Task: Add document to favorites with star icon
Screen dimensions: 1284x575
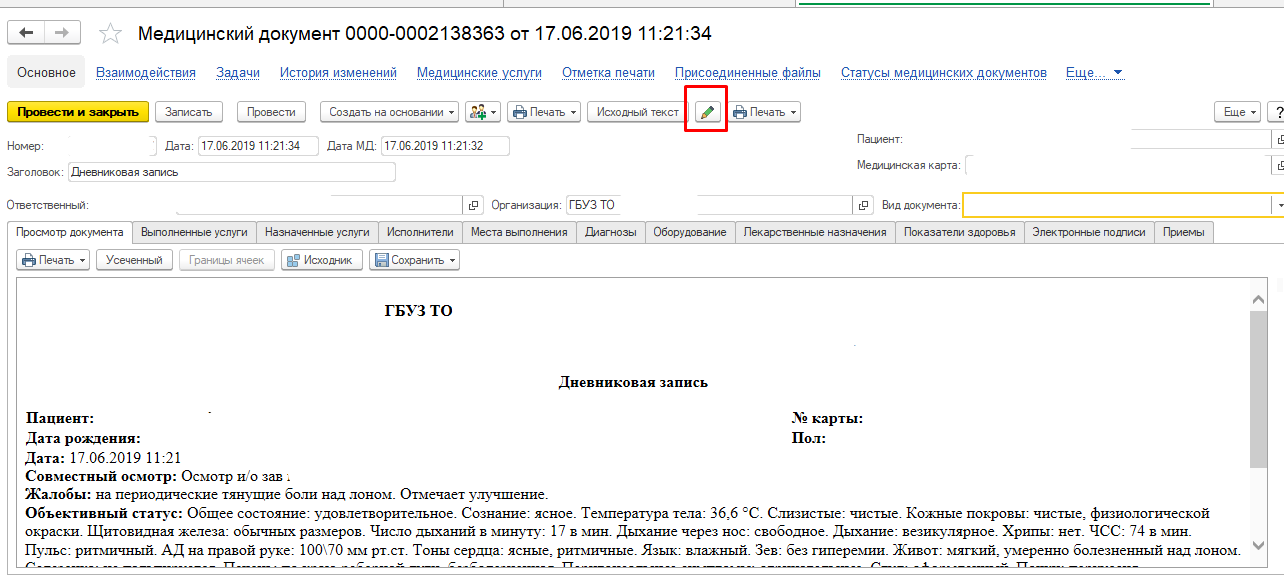Action: 110,34
